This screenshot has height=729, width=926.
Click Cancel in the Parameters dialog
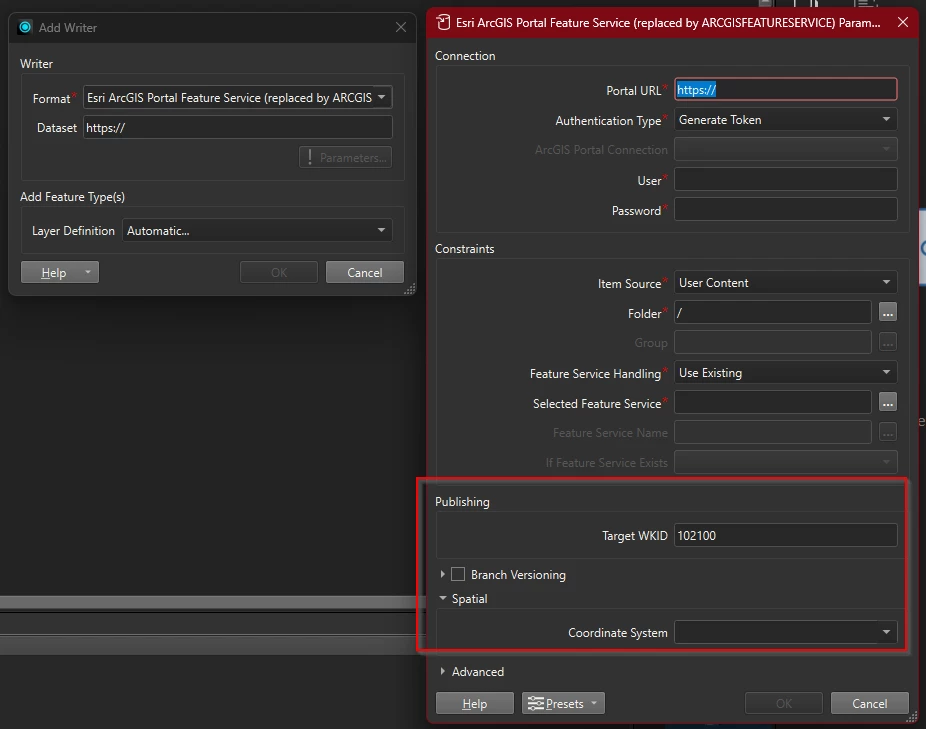[869, 703]
